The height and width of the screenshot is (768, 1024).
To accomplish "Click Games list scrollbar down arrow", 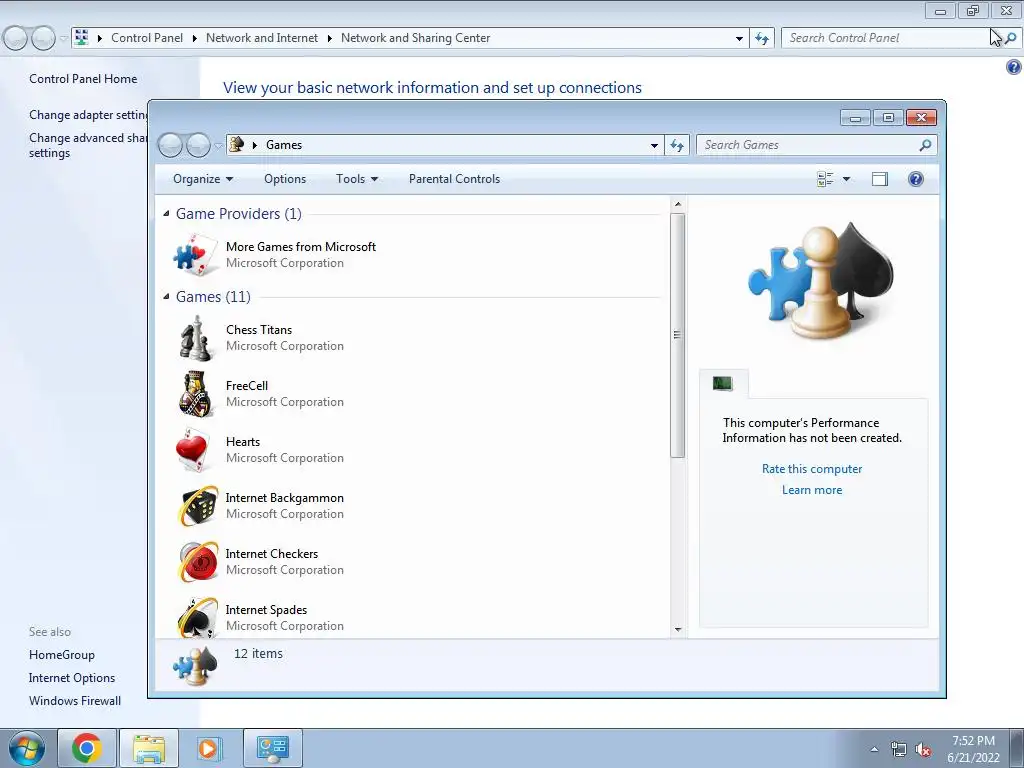I will [x=677, y=630].
